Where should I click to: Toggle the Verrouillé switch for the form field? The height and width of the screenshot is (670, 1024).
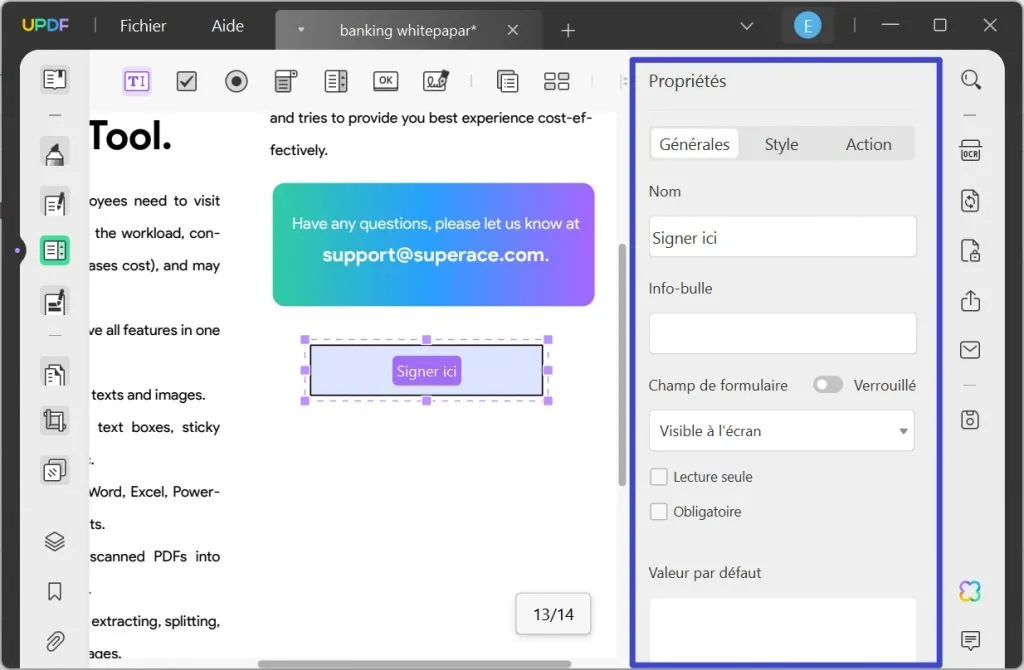tap(828, 384)
